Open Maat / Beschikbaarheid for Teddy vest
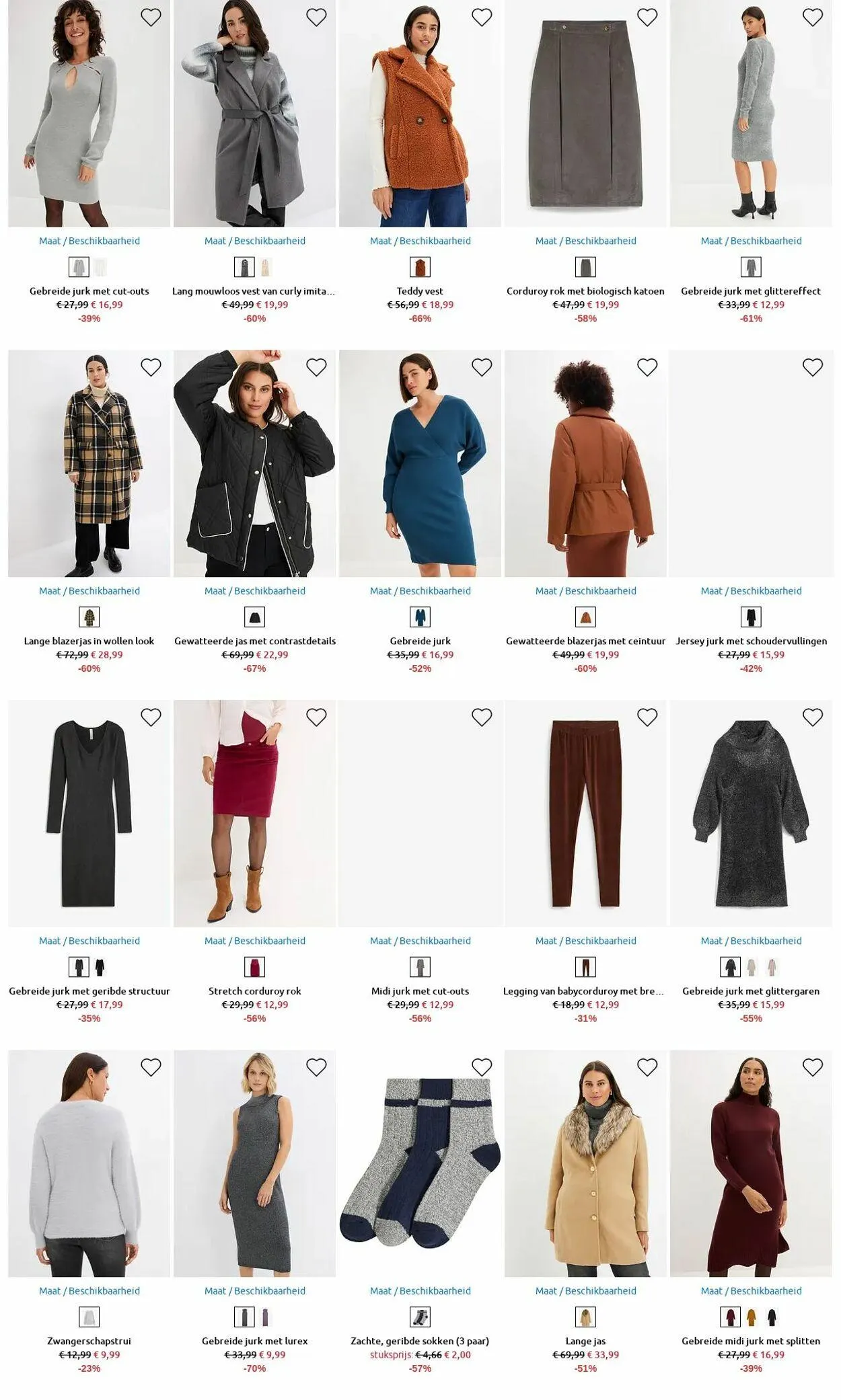 (x=420, y=241)
